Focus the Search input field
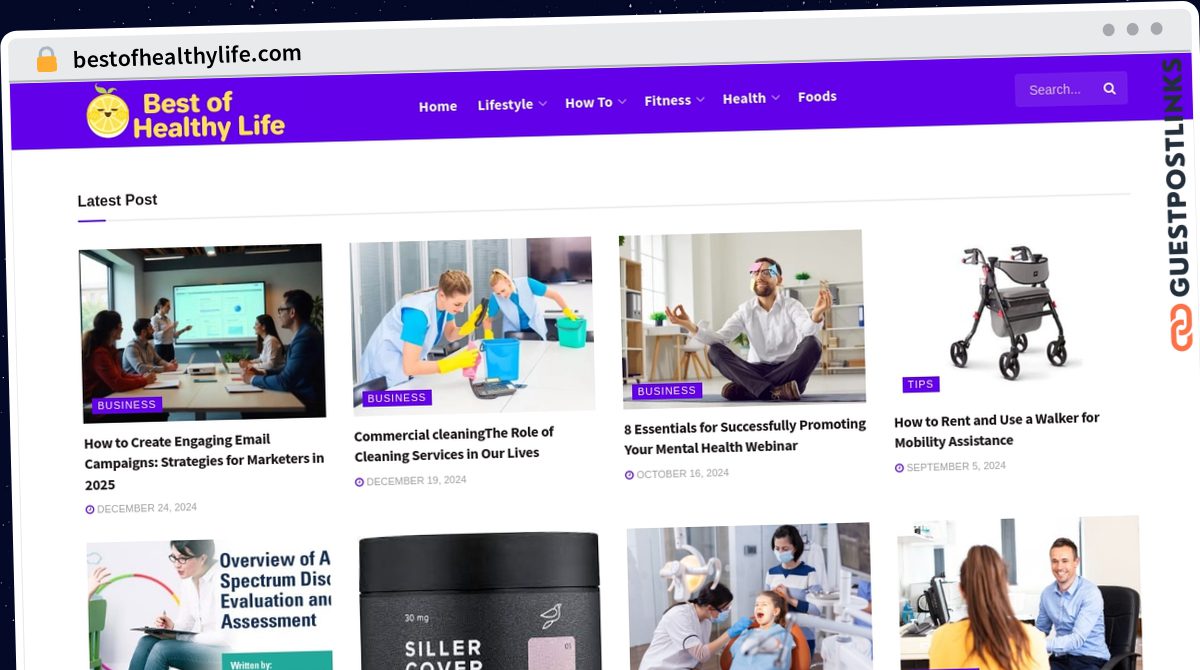The height and width of the screenshot is (670, 1200). pyautogui.click(x=1058, y=89)
